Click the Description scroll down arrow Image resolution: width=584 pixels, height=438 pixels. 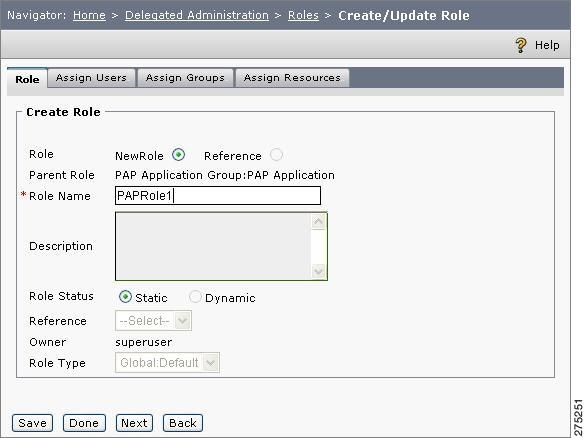(318, 271)
